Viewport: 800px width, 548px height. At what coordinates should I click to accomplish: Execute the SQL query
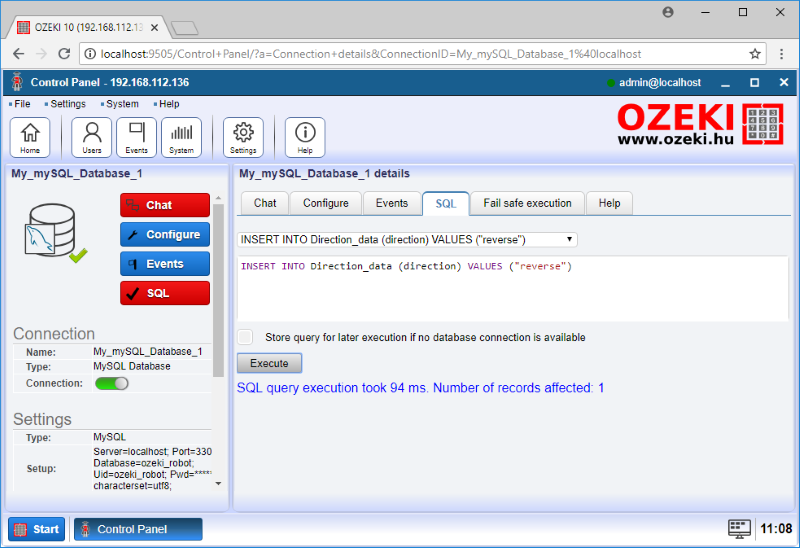pyautogui.click(x=269, y=363)
